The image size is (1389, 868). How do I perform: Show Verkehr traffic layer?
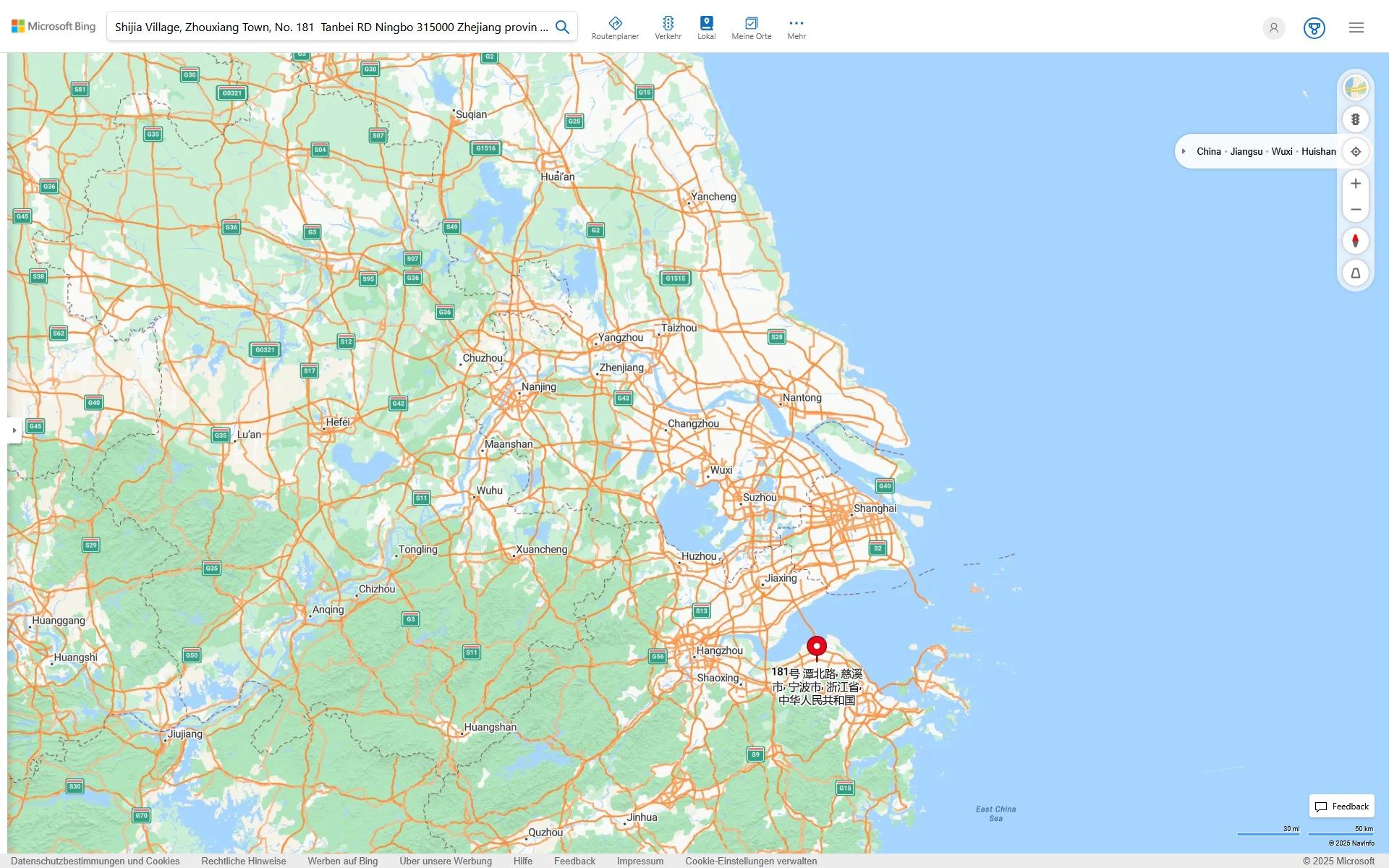(x=668, y=27)
